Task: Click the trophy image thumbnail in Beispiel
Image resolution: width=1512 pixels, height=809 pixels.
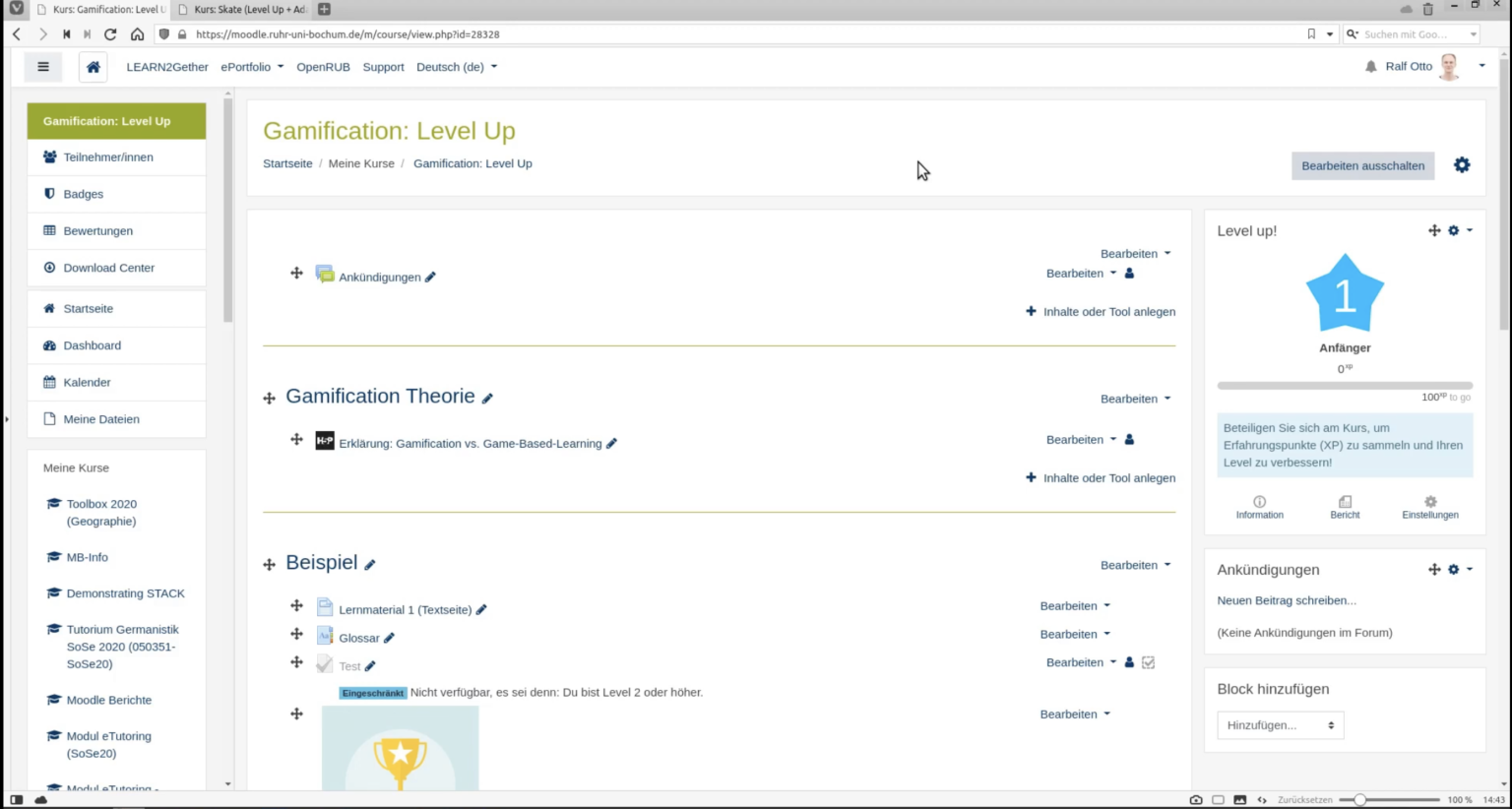Action: [400, 748]
